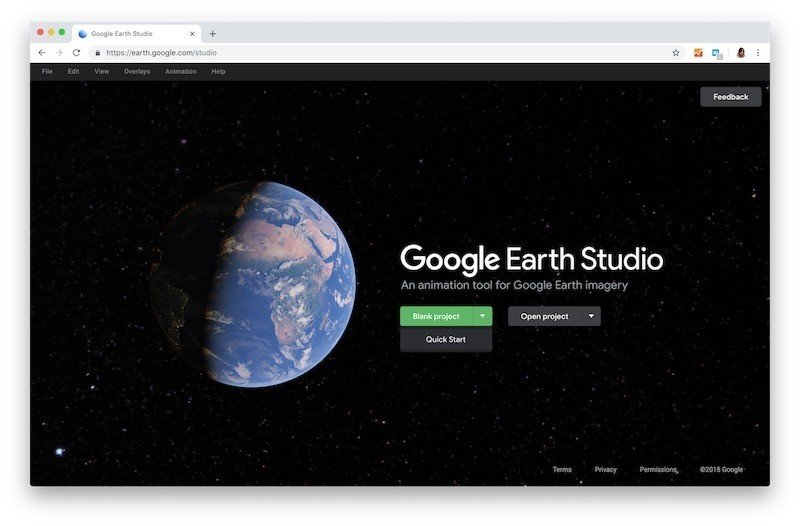Viewport: 800px width, 526px height.
Task: Bookmark this page with the star icon
Action: (676, 53)
